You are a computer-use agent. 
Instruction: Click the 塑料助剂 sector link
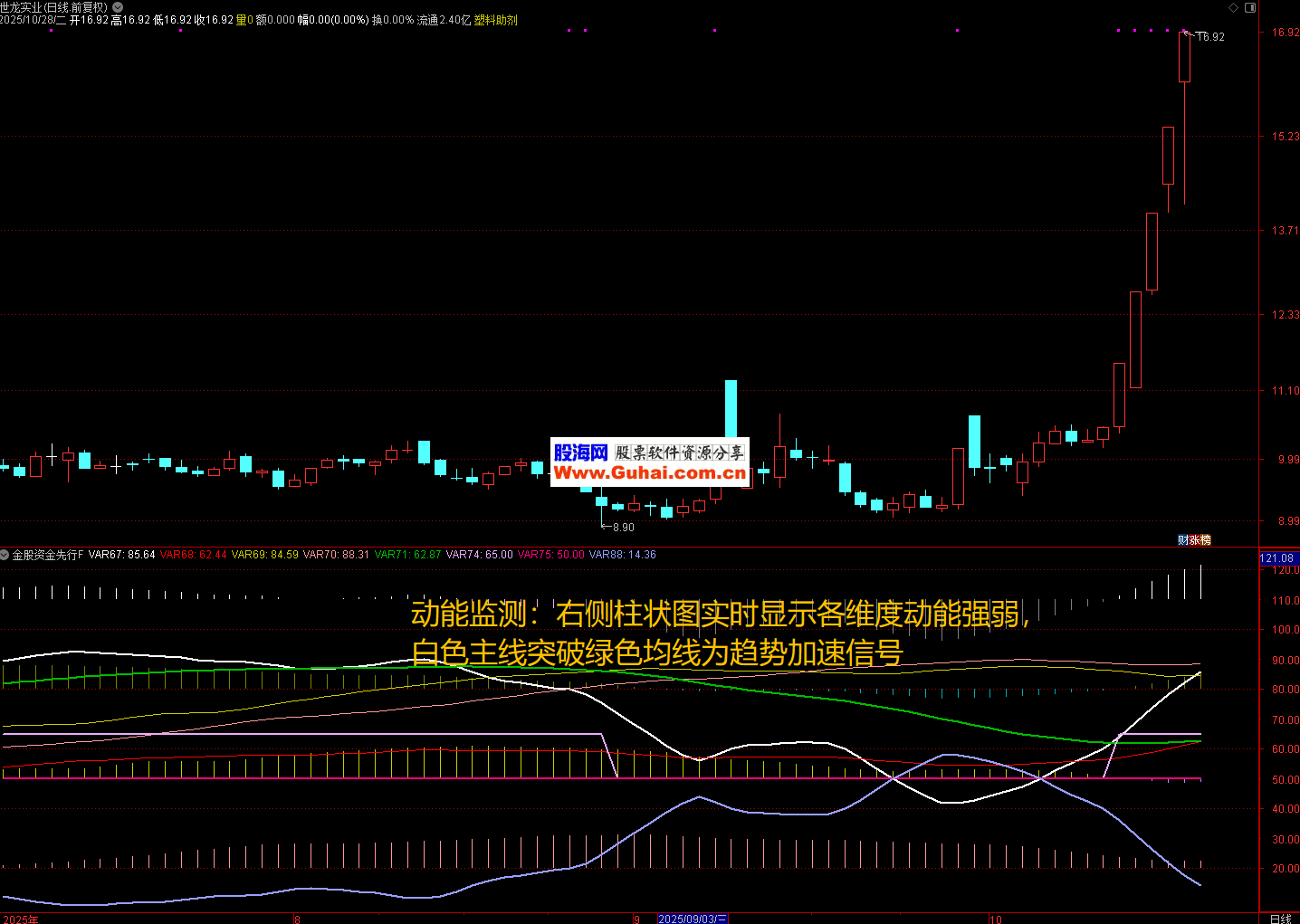point(496,20)
